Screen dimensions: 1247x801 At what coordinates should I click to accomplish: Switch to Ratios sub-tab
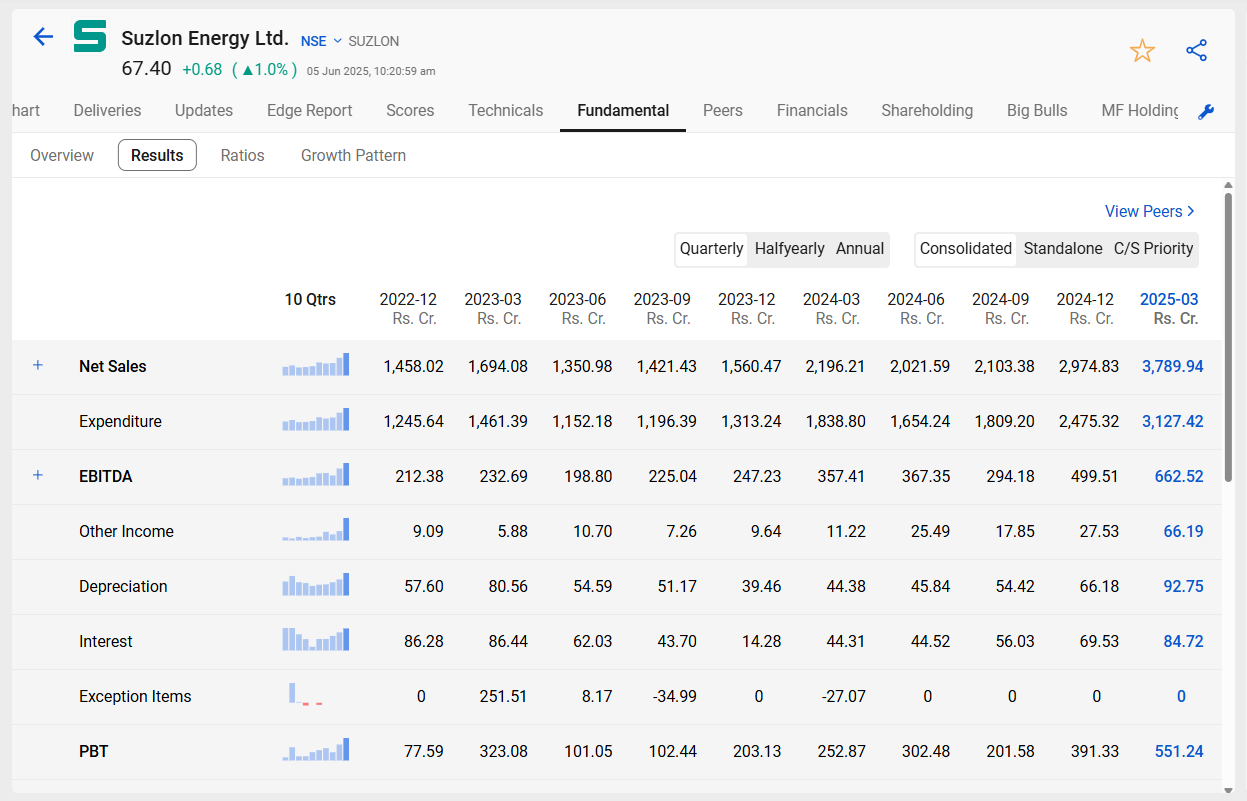[x=243, y=155]
